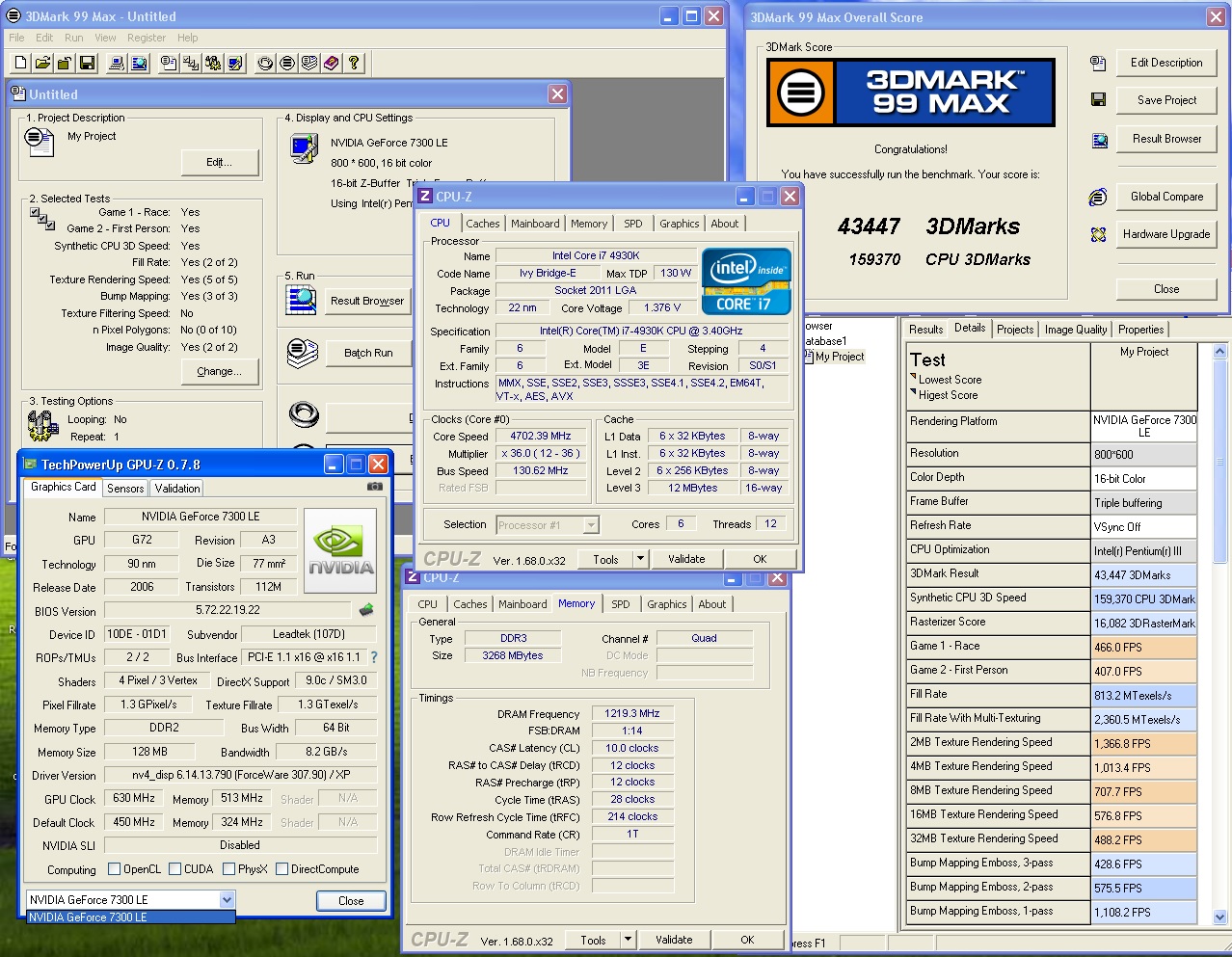Image resolution: width=1232 pixels, height=957 pixels.
Task: Click the magnifier icon beside score window Result Browser
Action: click(x=1099, y=140)
